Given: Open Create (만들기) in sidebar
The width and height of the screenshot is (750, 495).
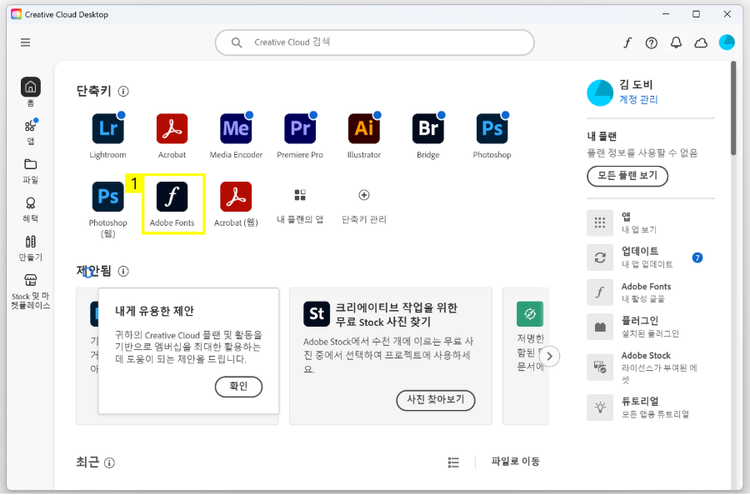Looking at the screenshot, I should coord(31,248).
